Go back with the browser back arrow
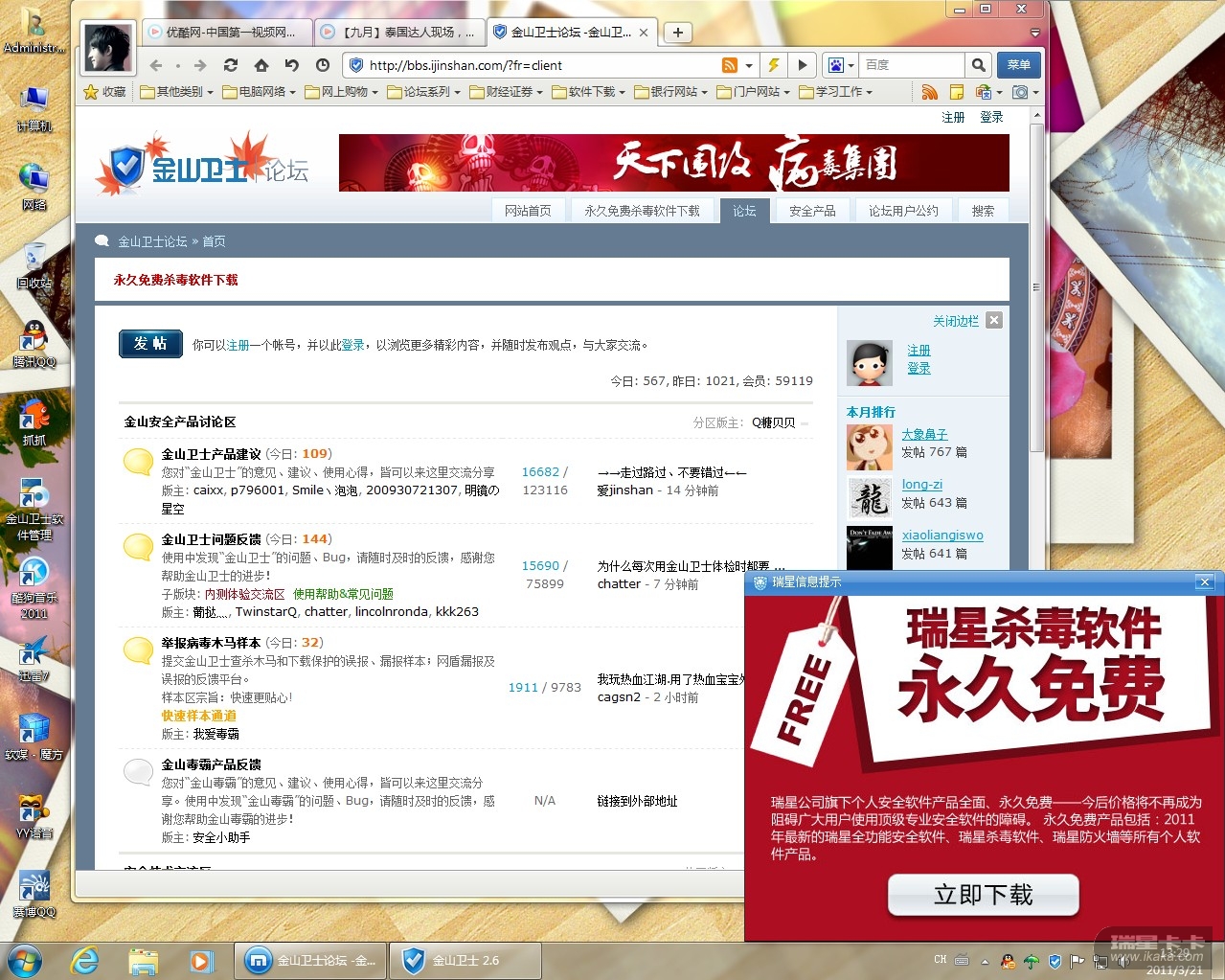The image size is (1225, 980). [156, 65]
